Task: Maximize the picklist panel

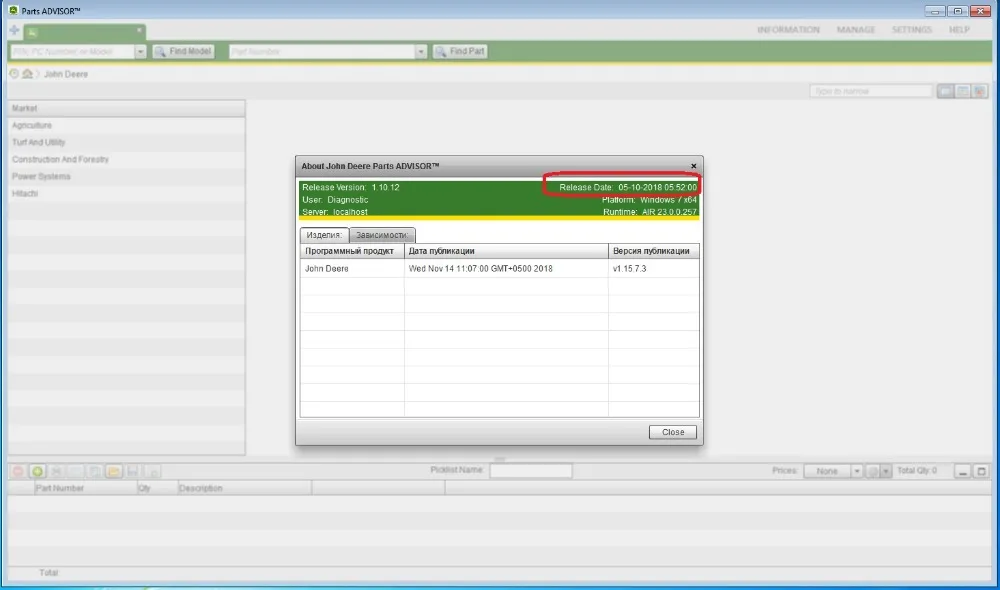Action: click(x=982, y=471)
